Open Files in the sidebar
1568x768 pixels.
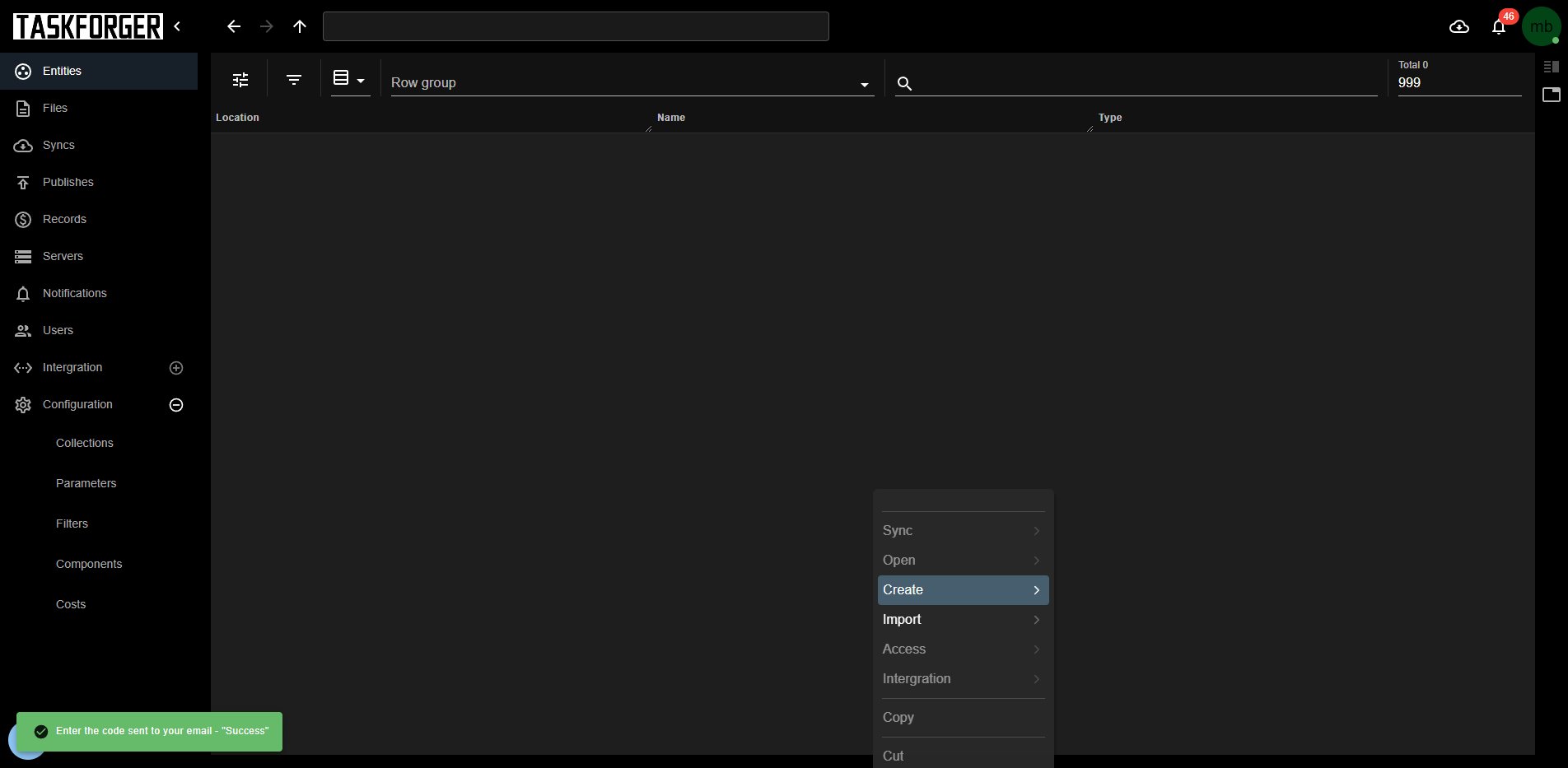(x=99, y=108)
